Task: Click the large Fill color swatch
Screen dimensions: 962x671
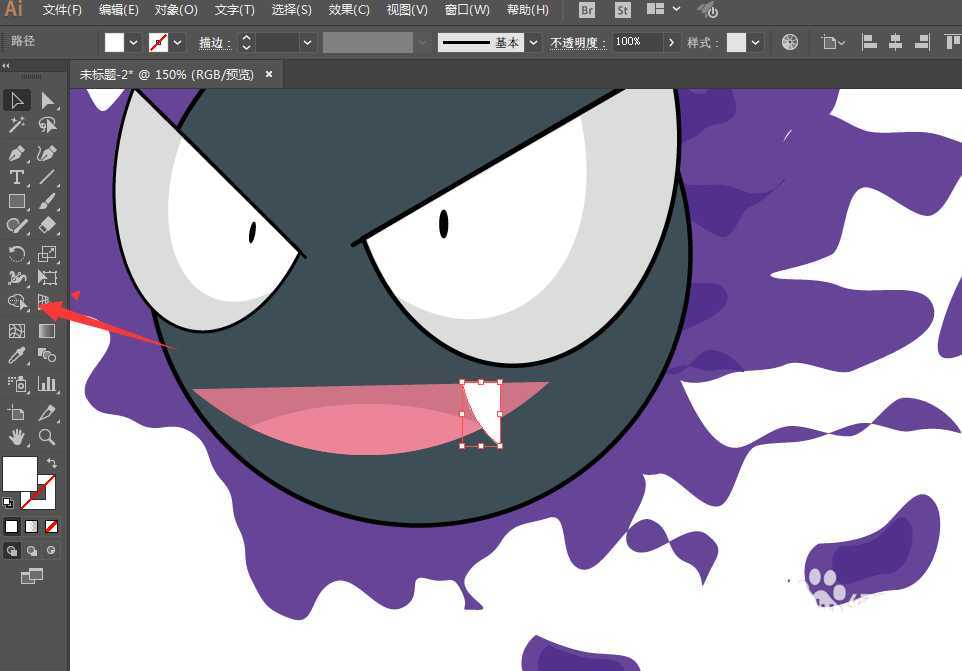Action: [x=19, y=473]
